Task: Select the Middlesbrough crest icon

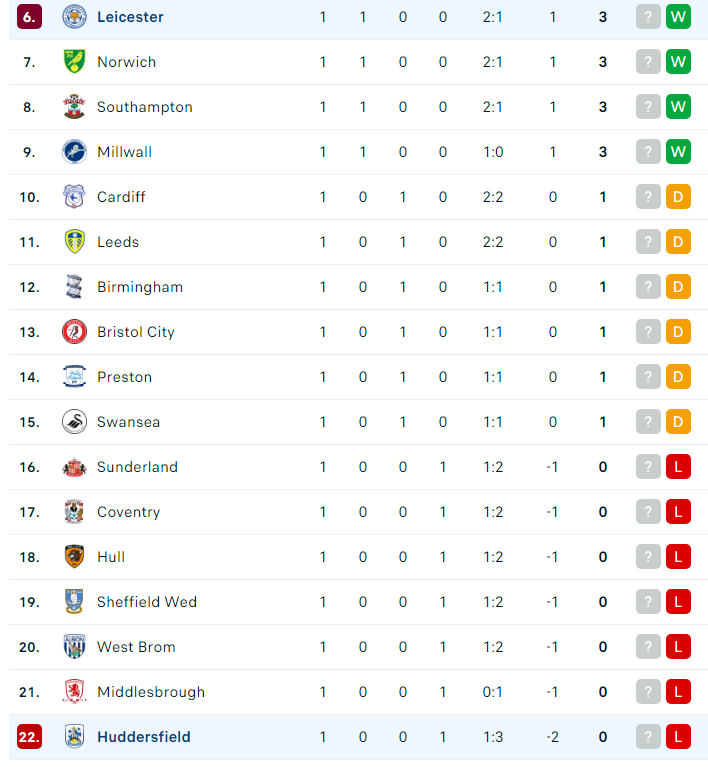Action: [74, 692]
